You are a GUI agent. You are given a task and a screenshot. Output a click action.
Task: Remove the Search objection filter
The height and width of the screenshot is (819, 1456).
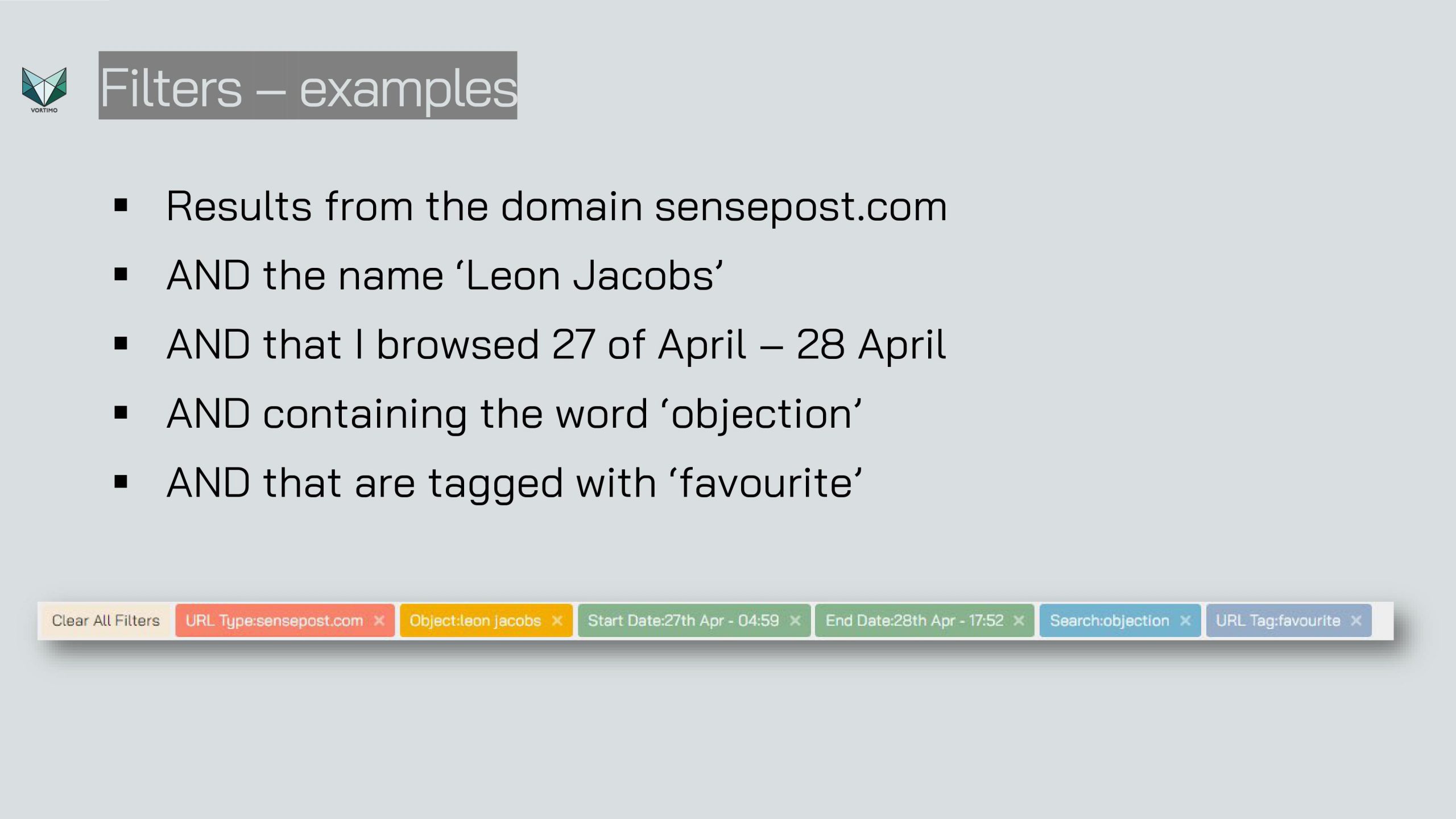tap(1185, 621)
